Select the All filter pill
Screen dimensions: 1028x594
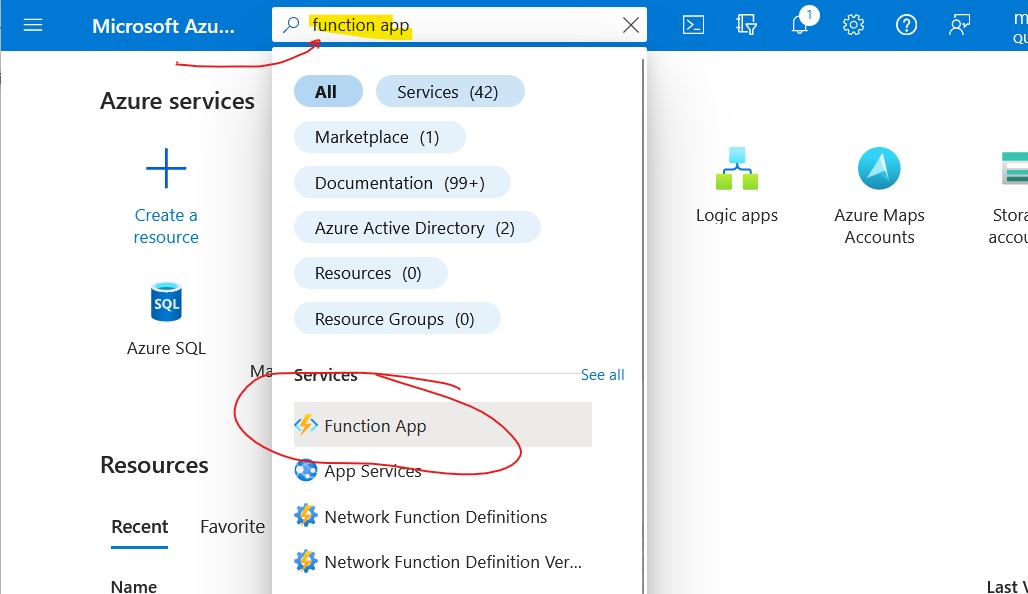(328, 92)
